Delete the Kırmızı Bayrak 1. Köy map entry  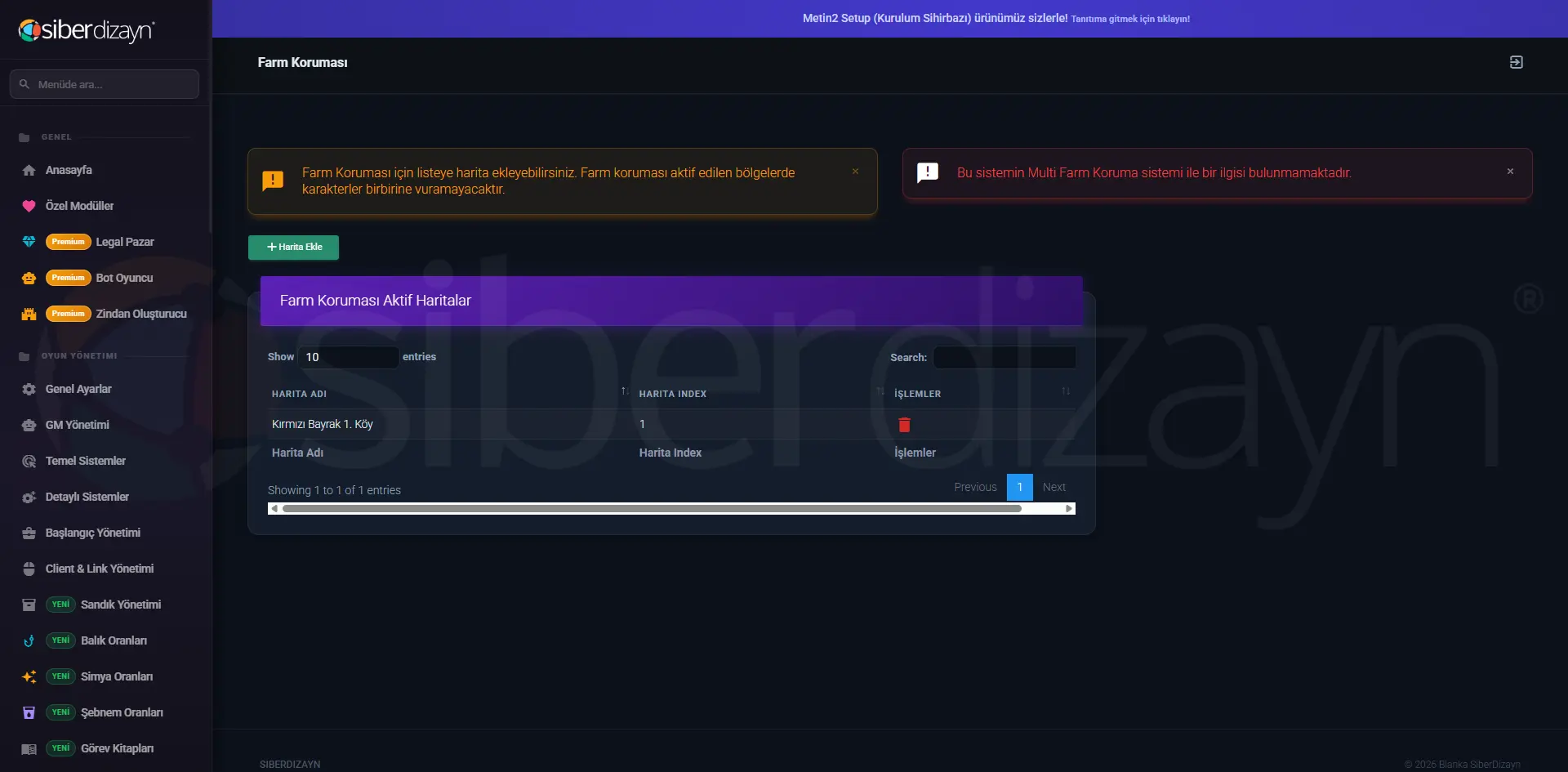(x=904, y=424)
